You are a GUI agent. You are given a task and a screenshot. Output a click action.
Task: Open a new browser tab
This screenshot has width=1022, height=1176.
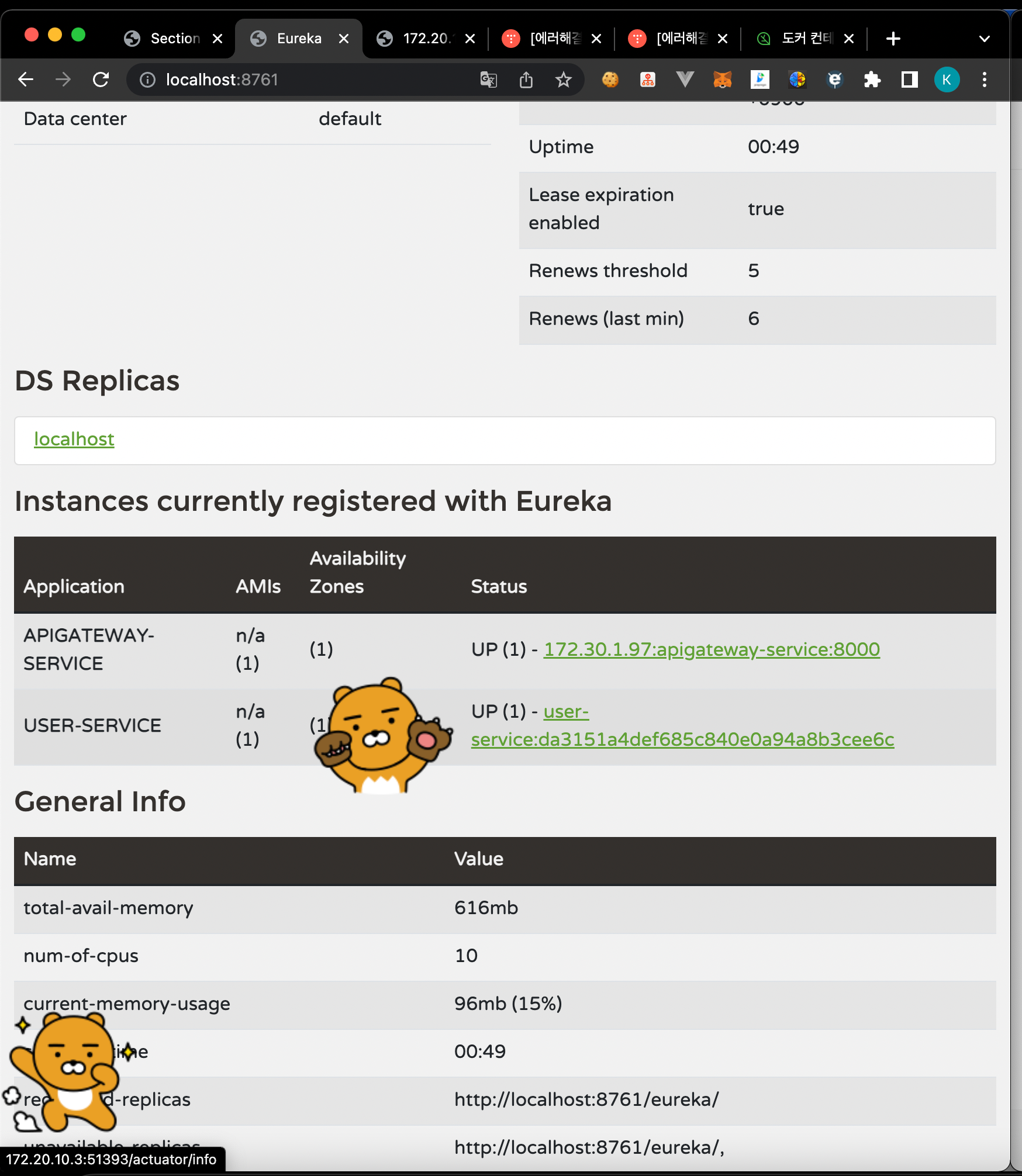click(x=893, y=39)
